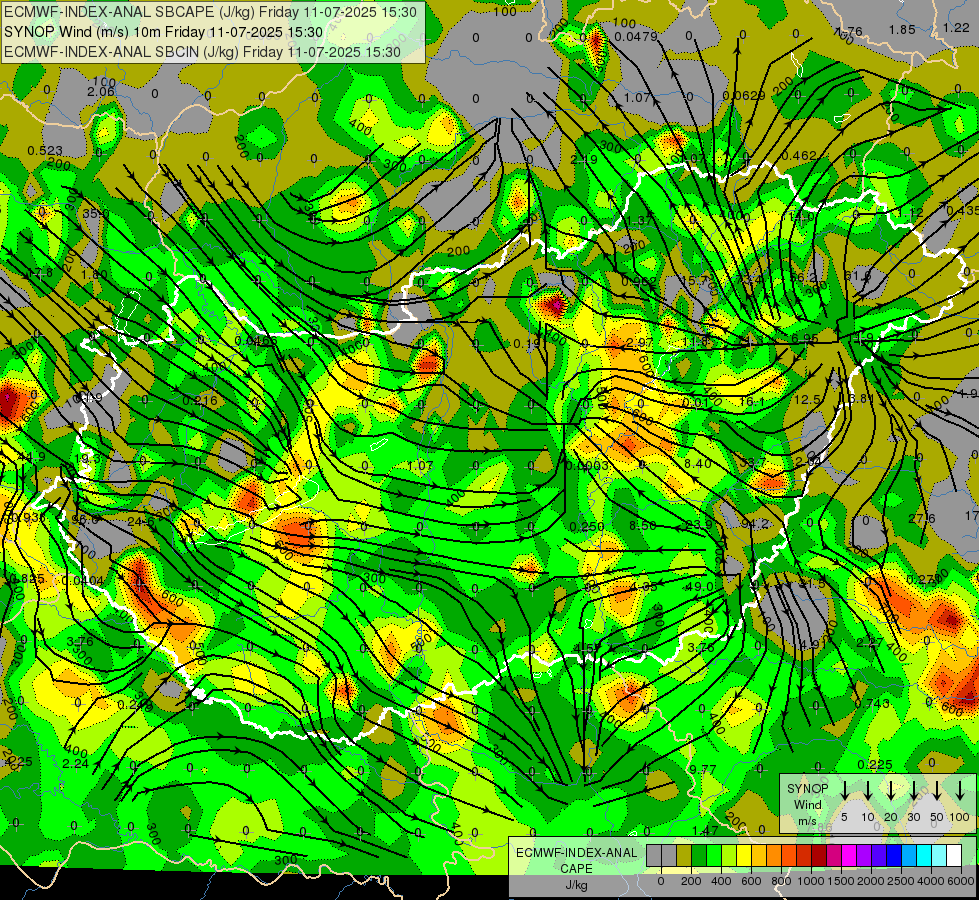Click the 10 m/s wind arrow in legend
Screen dimensions: 979x900
click(867, 790)
